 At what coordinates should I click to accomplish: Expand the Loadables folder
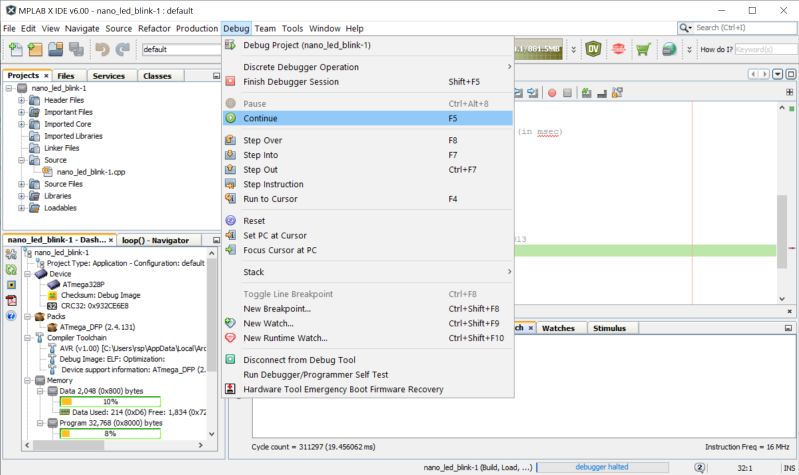point(21,208)
